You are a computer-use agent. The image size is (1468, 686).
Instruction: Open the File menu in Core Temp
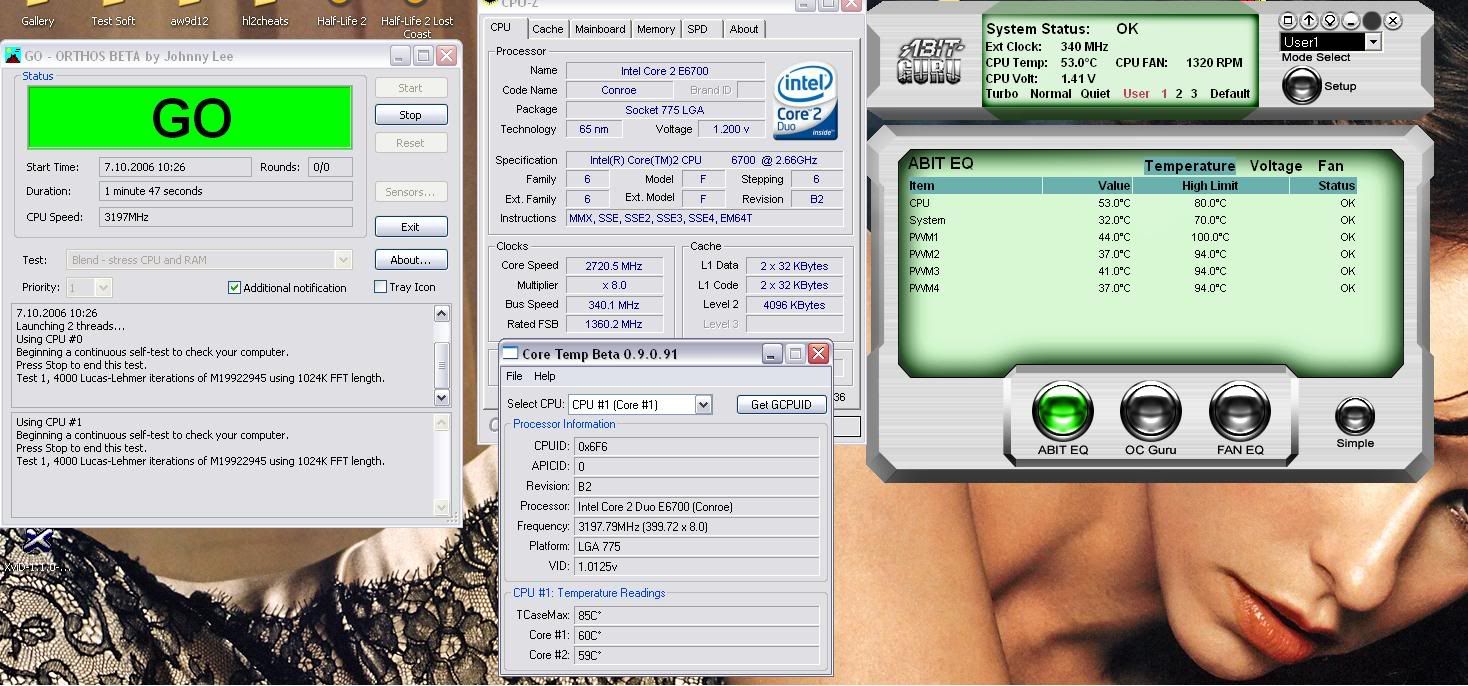(x=514, y=376)
